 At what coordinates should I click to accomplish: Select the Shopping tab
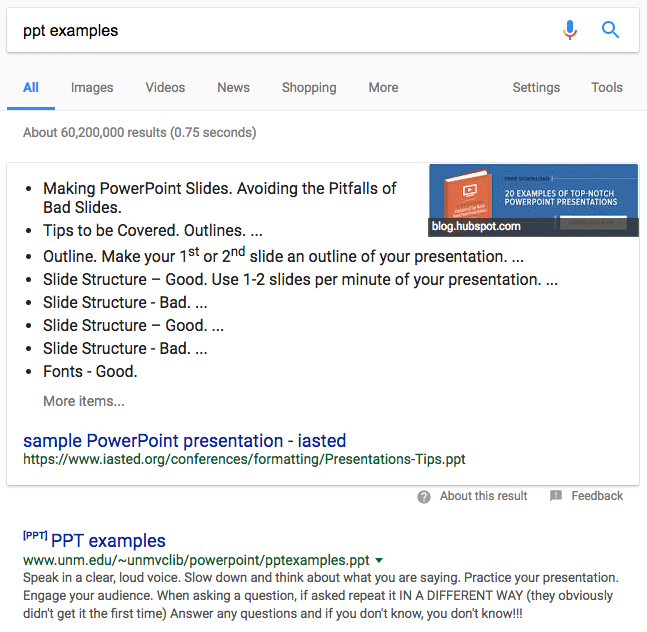point(309,87)
